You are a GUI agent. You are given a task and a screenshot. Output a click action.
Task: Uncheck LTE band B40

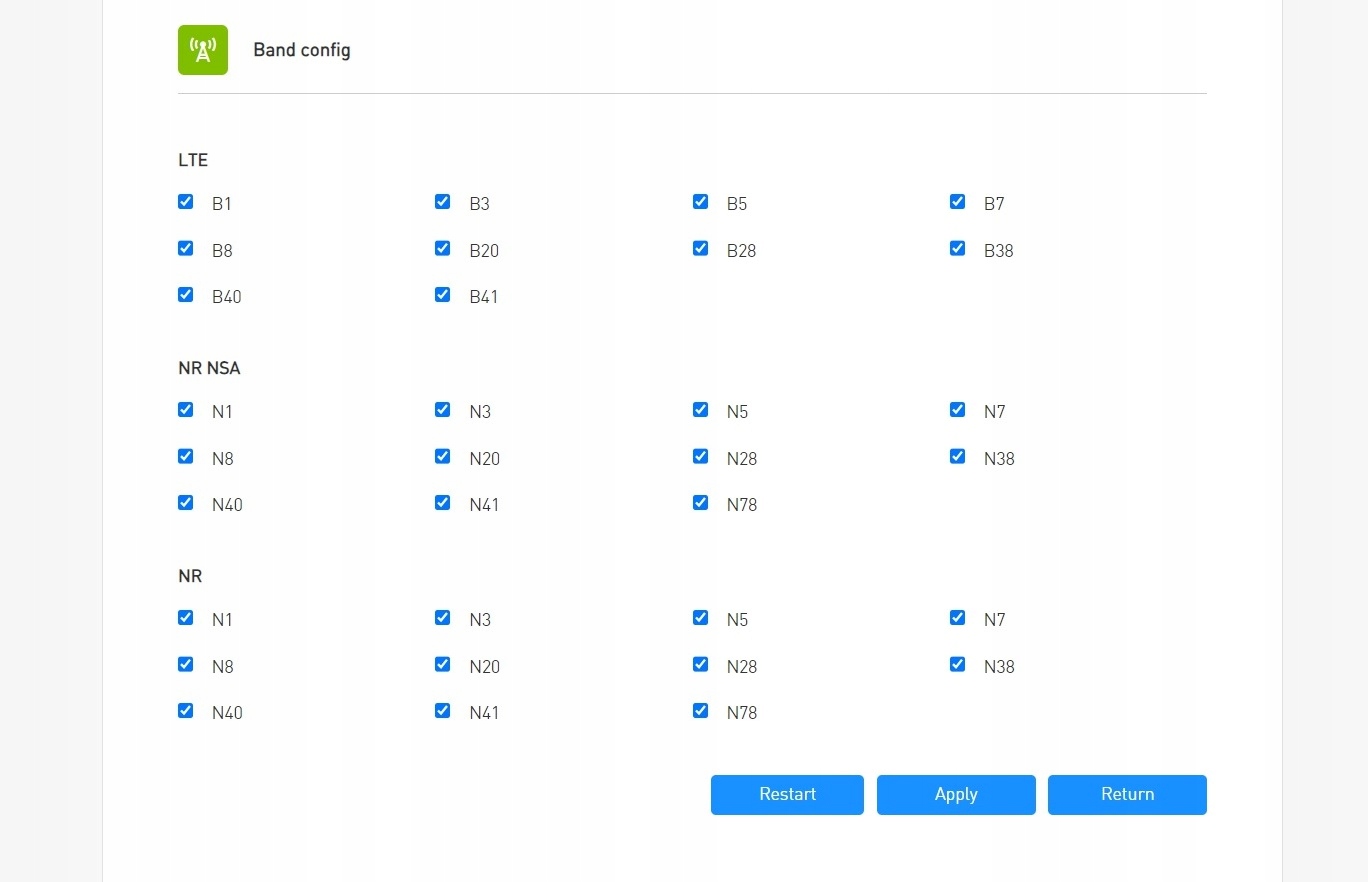pyautogui.click(x=186, y=295)
